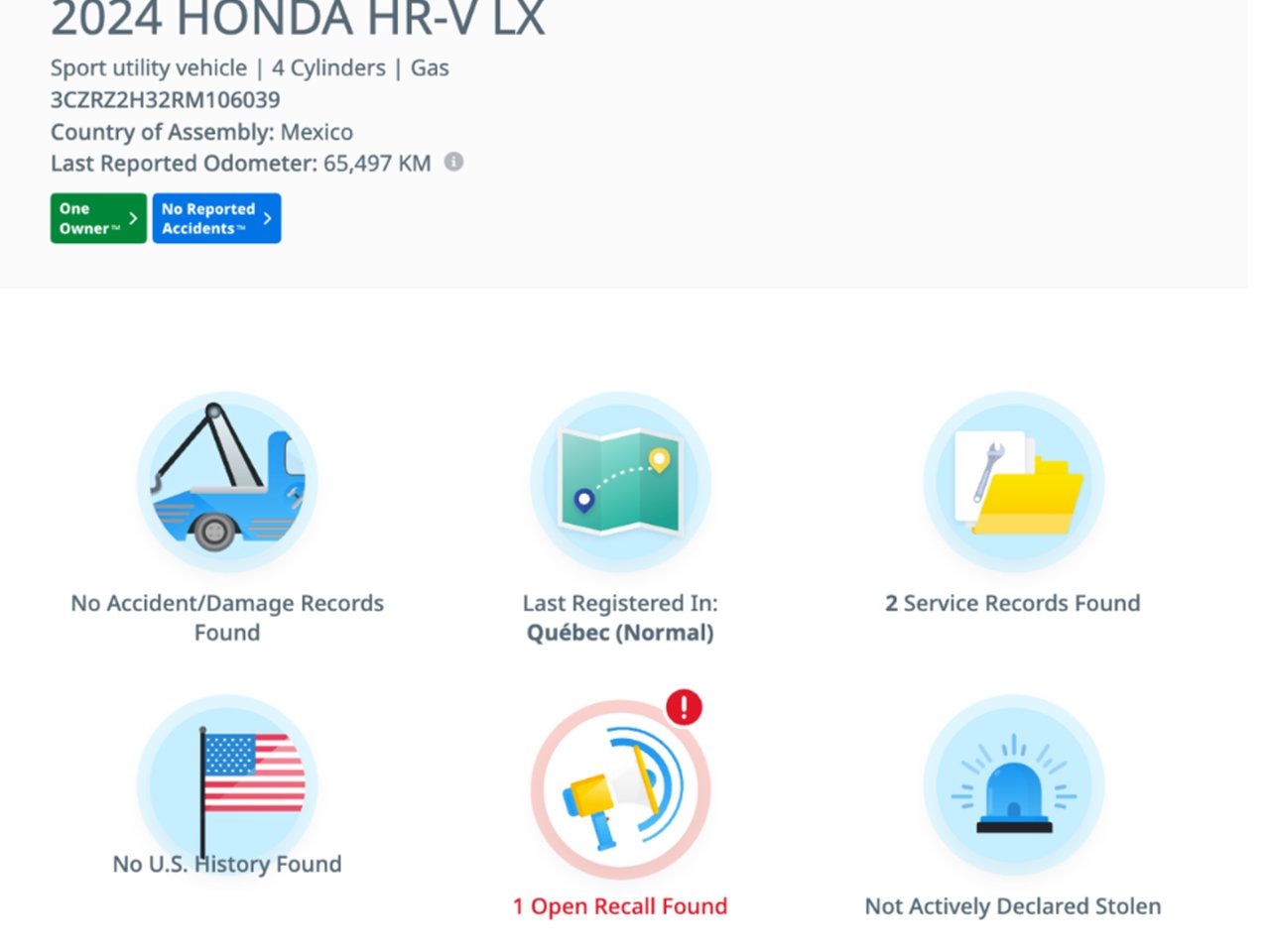Click '2 Service Records Found' text
This screenshot has height=952, width=1270.
pos(1013,603)
